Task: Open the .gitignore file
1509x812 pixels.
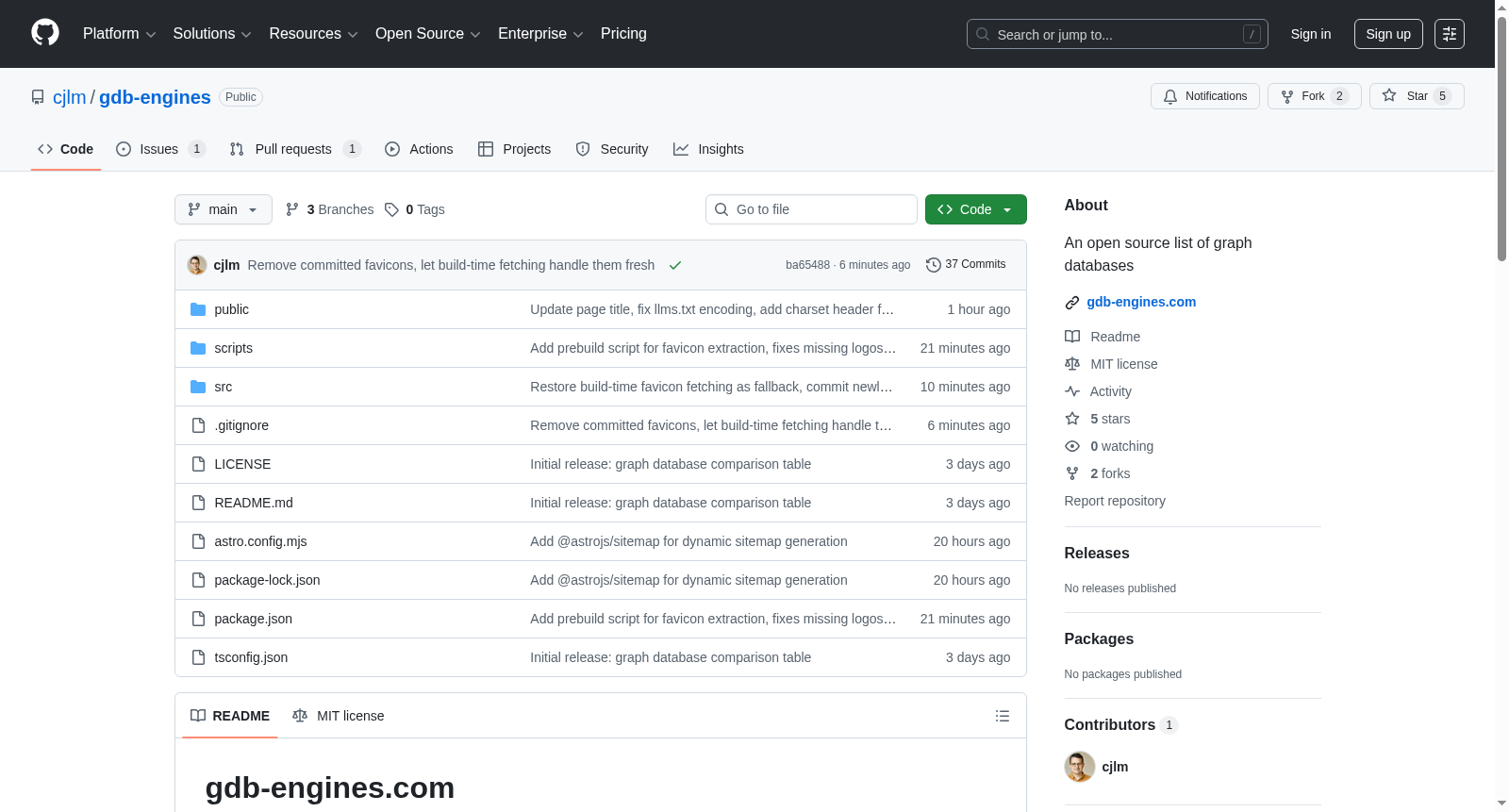Action: click(241, 425)
